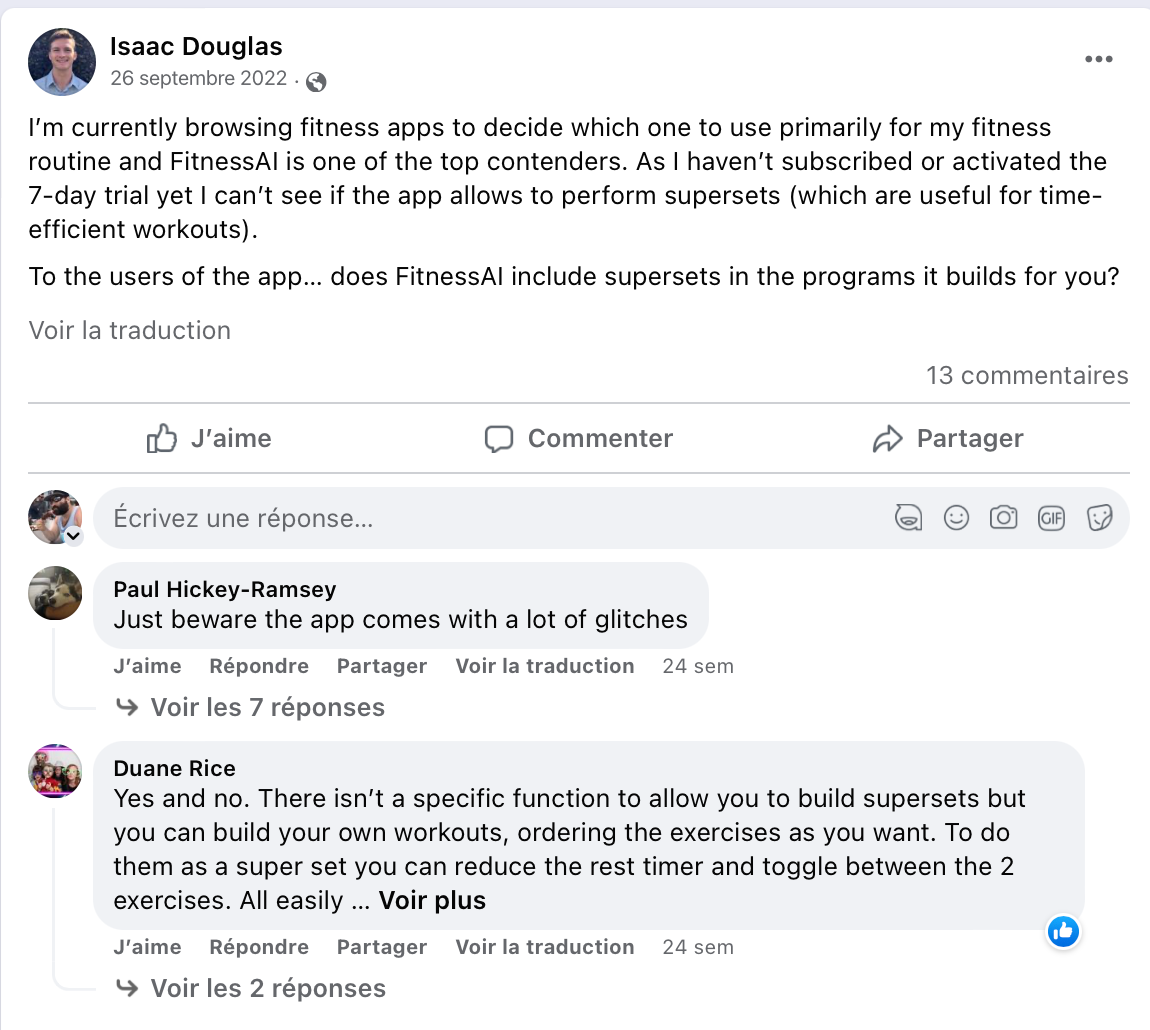Like Paul Hickey-Ramsey's comment
The height and width of the screenshot is (1030, 1150).
pos(147,665)
